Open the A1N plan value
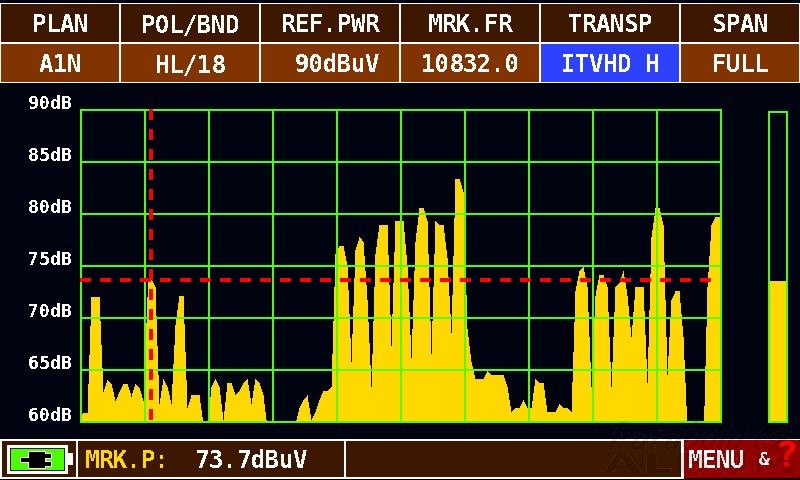The width and height of the screenshot is (800, 480). click(60, 63)
